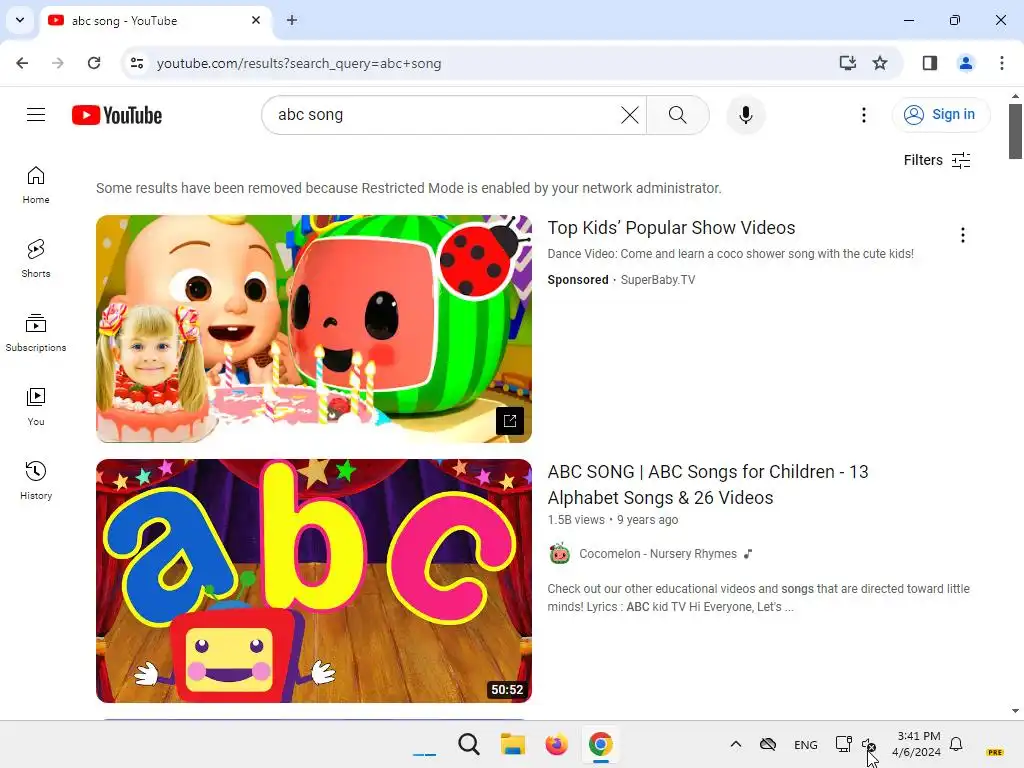Viewport: 1024px width, 768px height.
Task: Click the muted volume tray icon
Action: click(868, 744)
